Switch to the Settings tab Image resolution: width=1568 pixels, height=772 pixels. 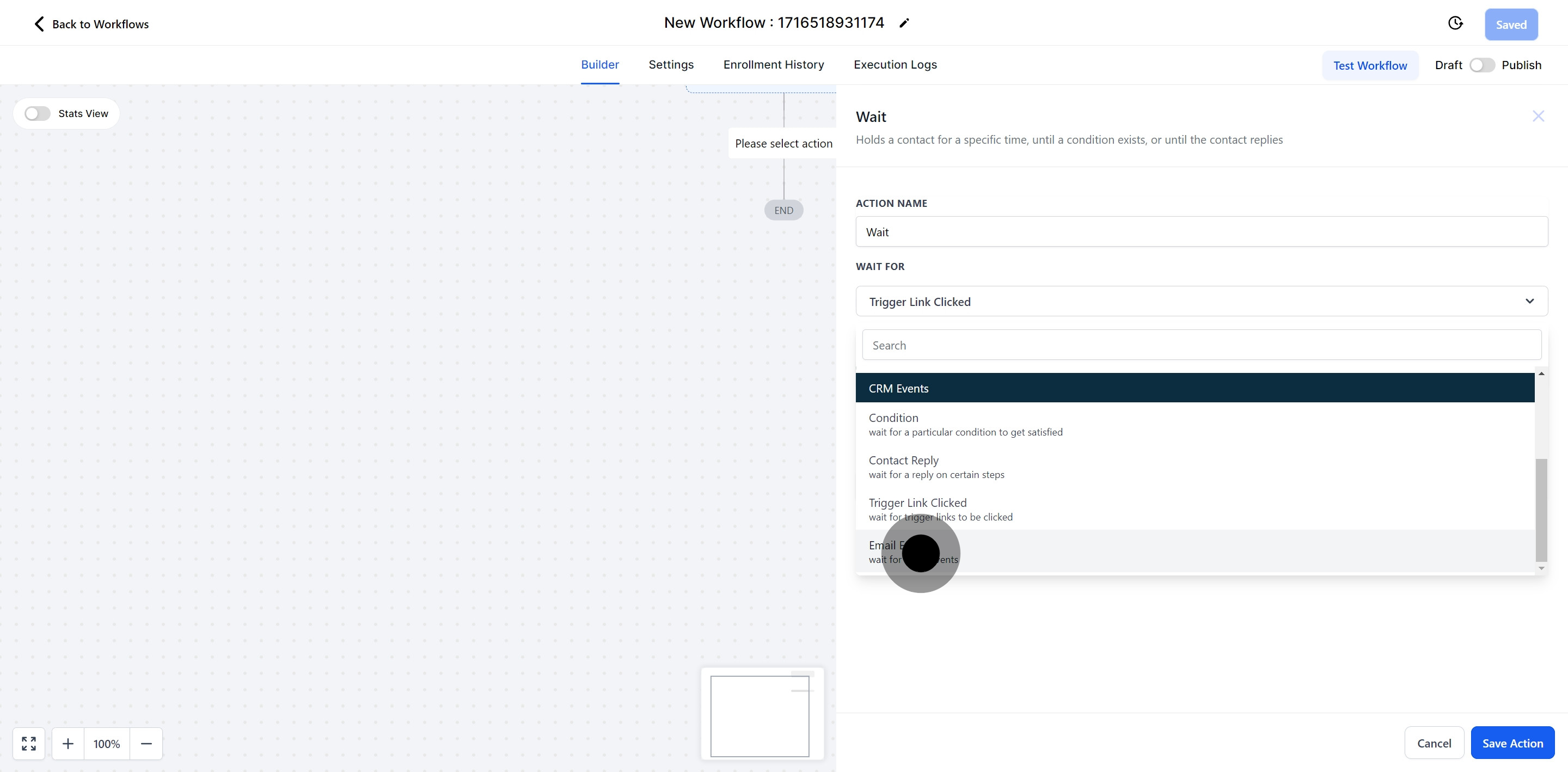671,65
